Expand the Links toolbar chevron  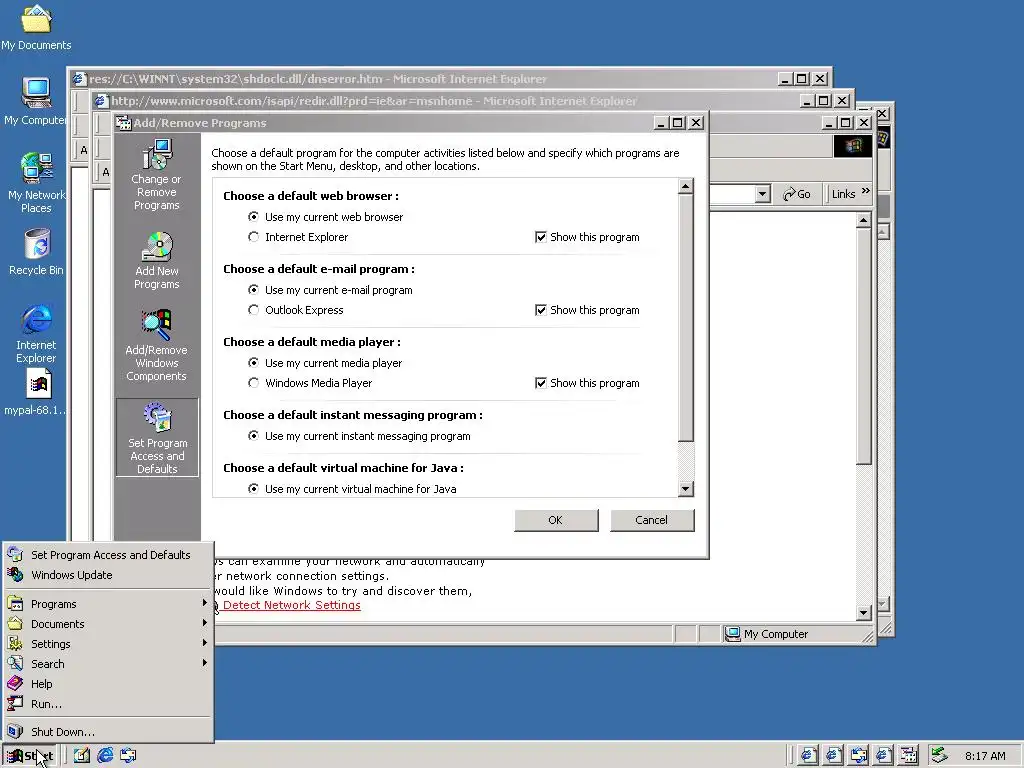point(866,191)
